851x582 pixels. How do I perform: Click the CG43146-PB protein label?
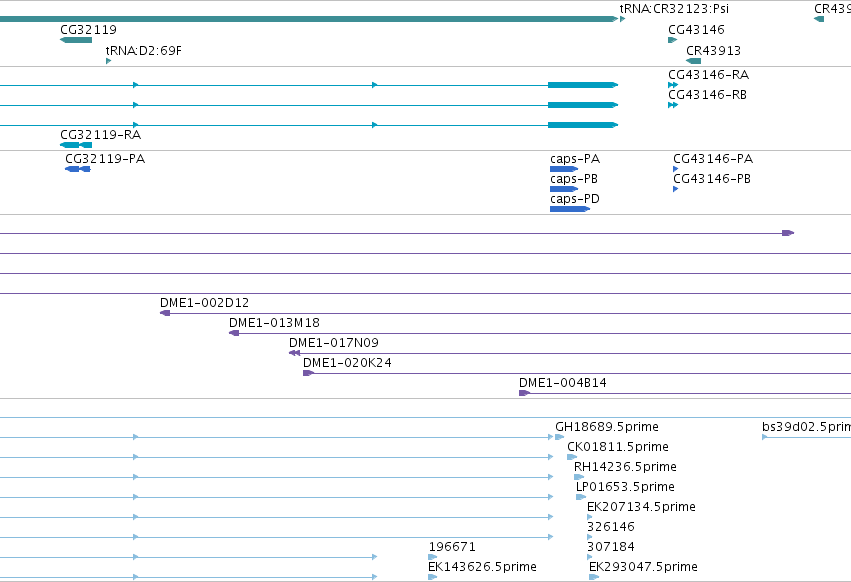click(712, 179)
